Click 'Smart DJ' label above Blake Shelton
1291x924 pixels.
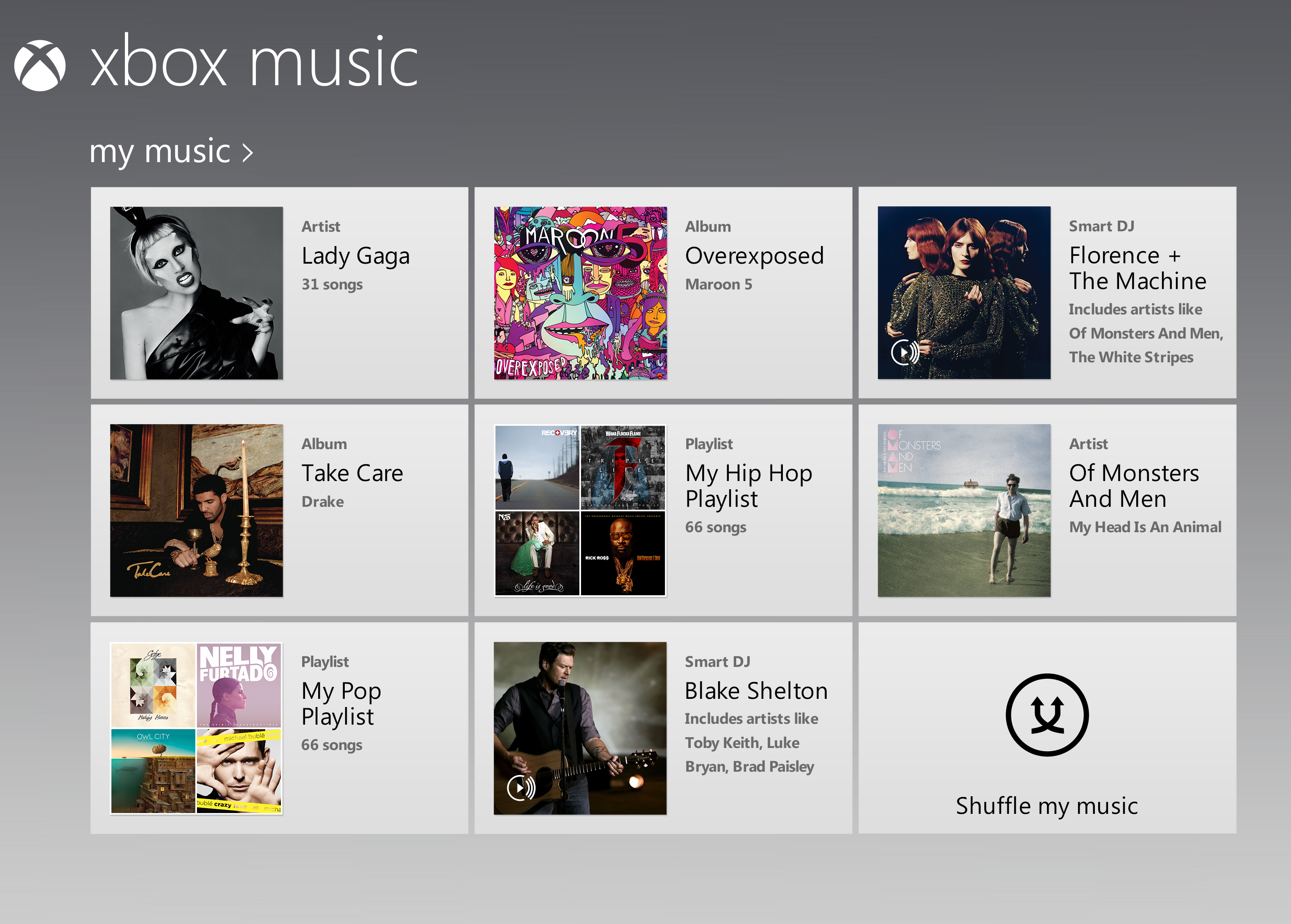click(717, 662)
